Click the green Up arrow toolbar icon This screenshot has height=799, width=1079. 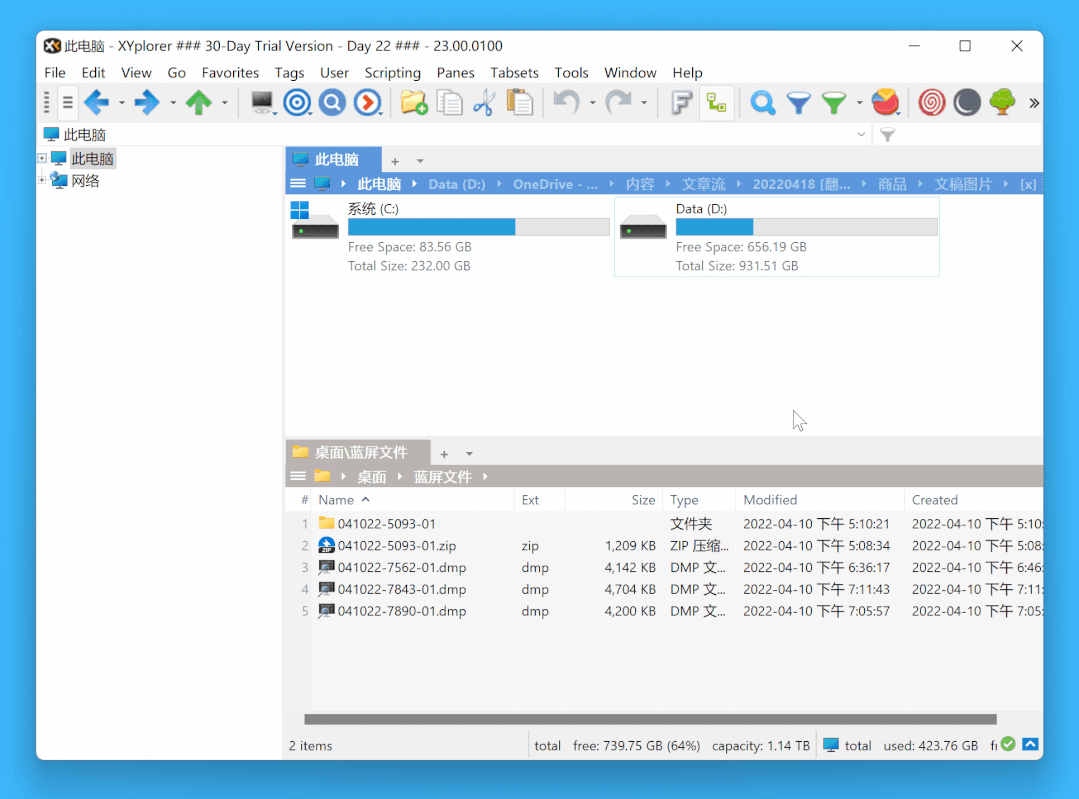point(199,103)
